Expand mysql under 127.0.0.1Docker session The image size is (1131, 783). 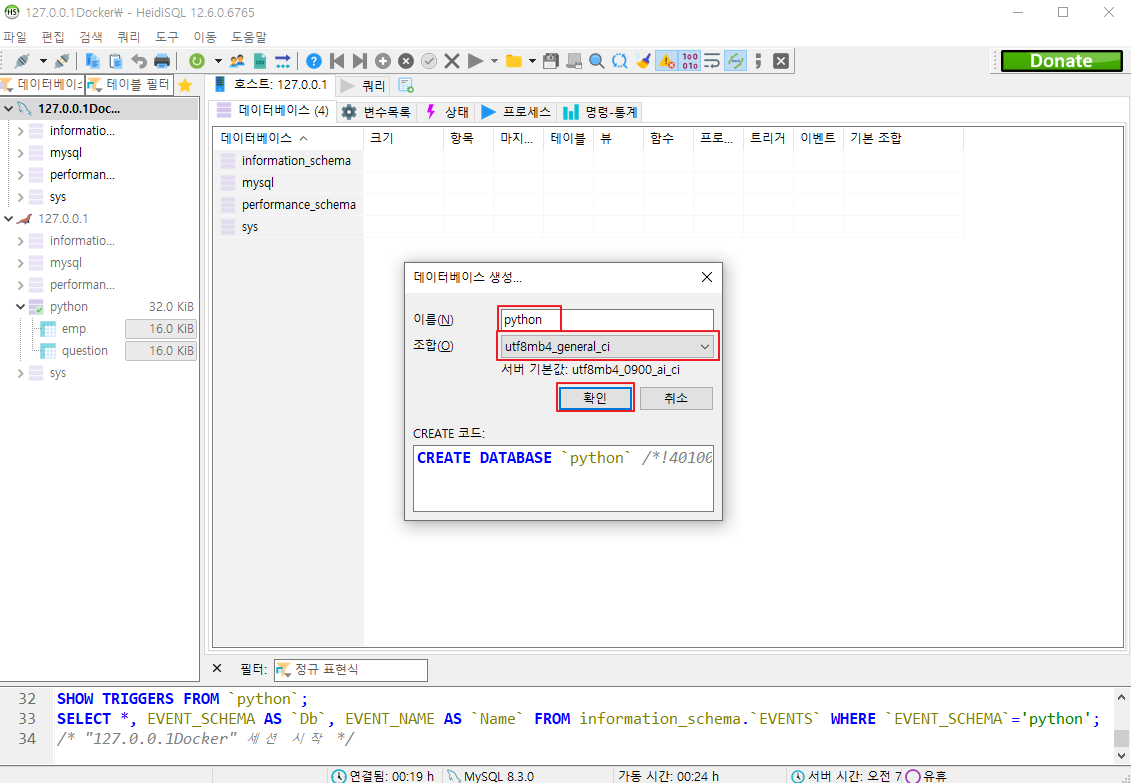20,153
